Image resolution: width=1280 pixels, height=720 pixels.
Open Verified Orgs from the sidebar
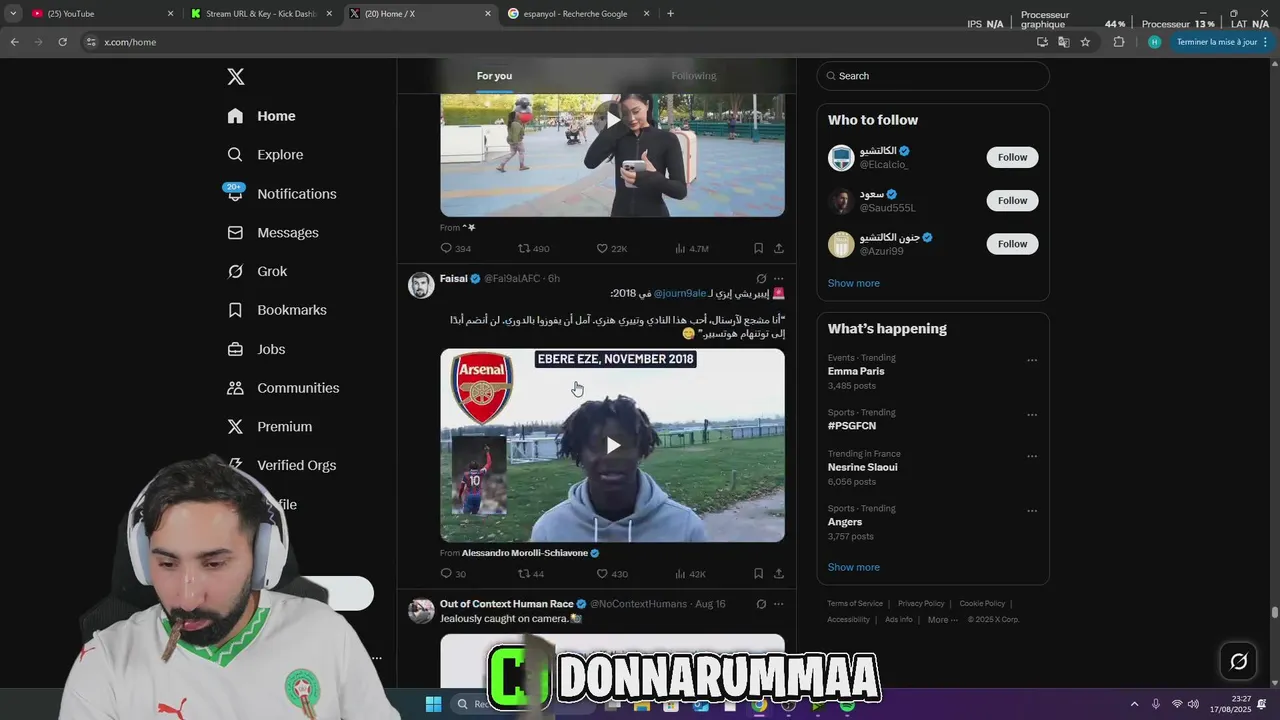(283, 465)
